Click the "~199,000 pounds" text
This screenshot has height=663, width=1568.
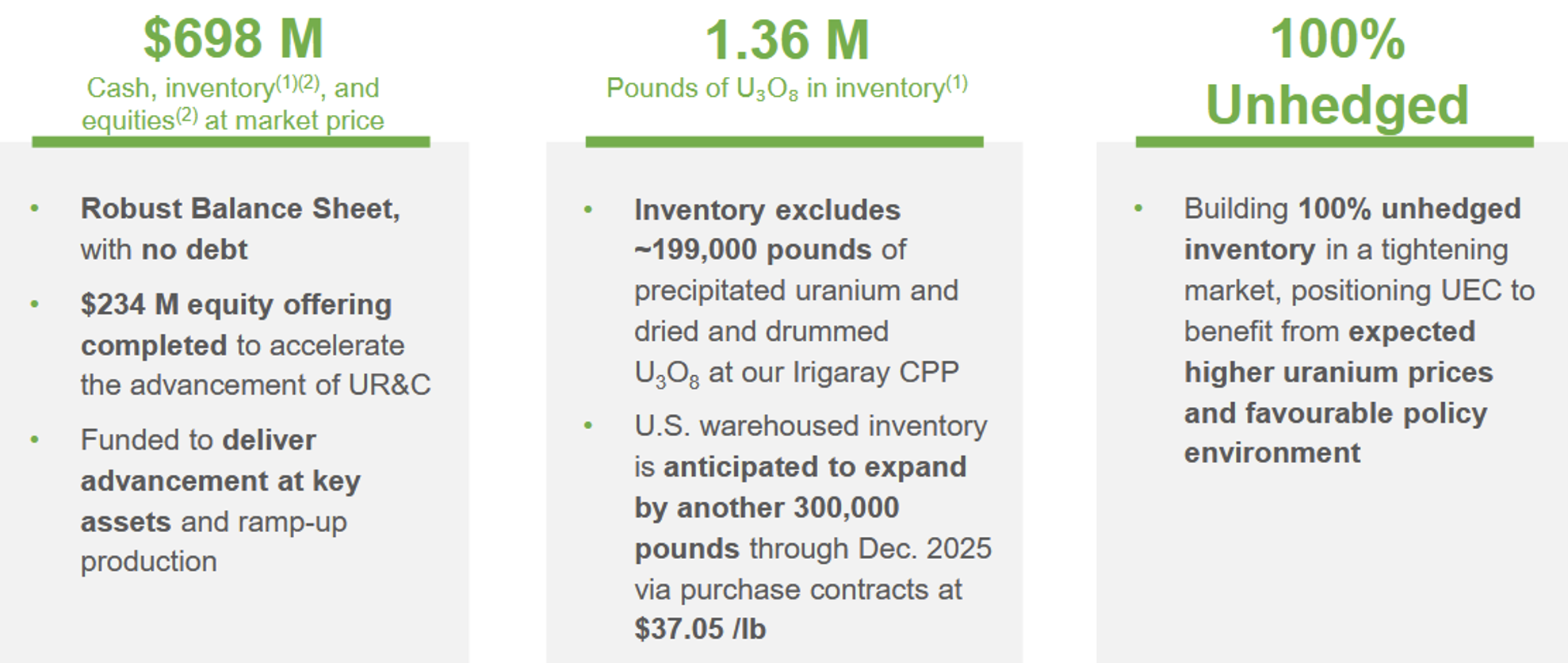pos(752,250)
